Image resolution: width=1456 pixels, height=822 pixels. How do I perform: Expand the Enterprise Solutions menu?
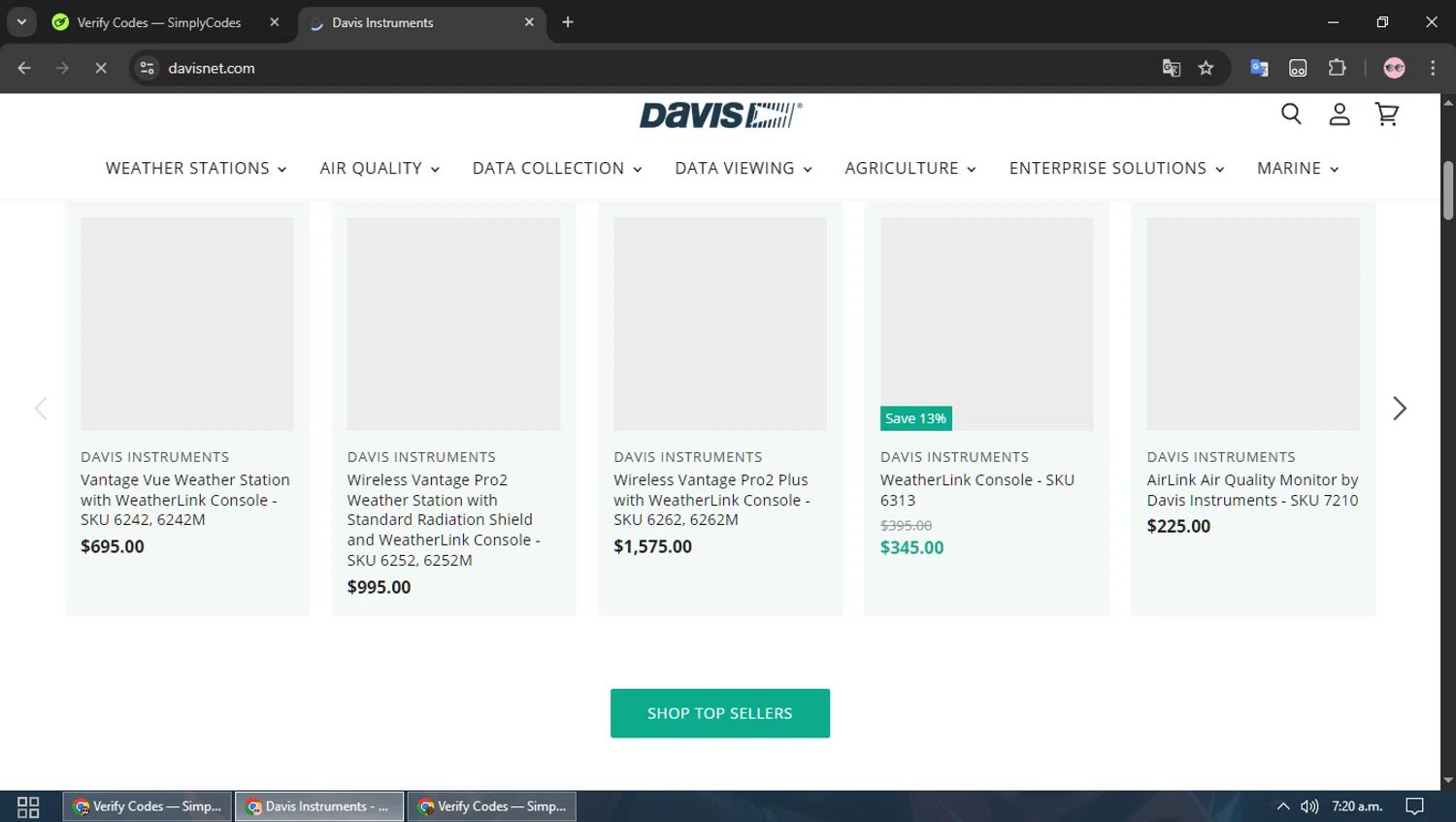1116,169
